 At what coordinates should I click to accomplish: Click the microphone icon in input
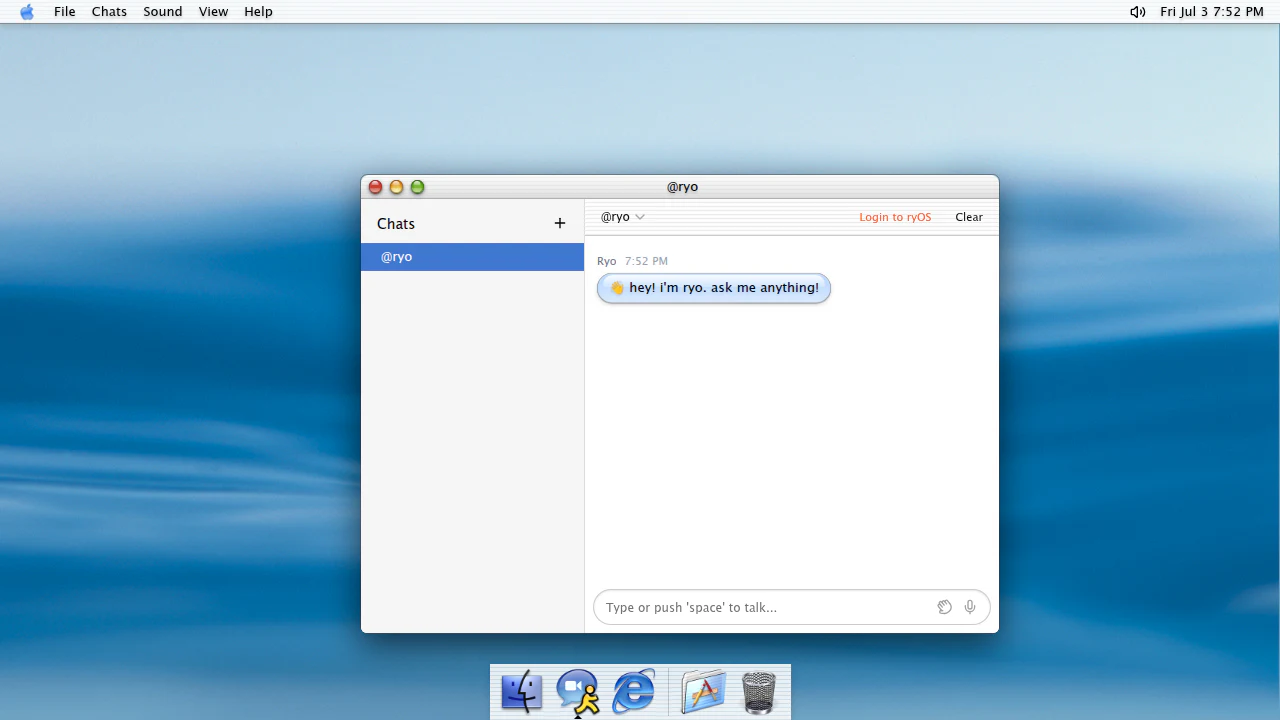tap(970, 607)
